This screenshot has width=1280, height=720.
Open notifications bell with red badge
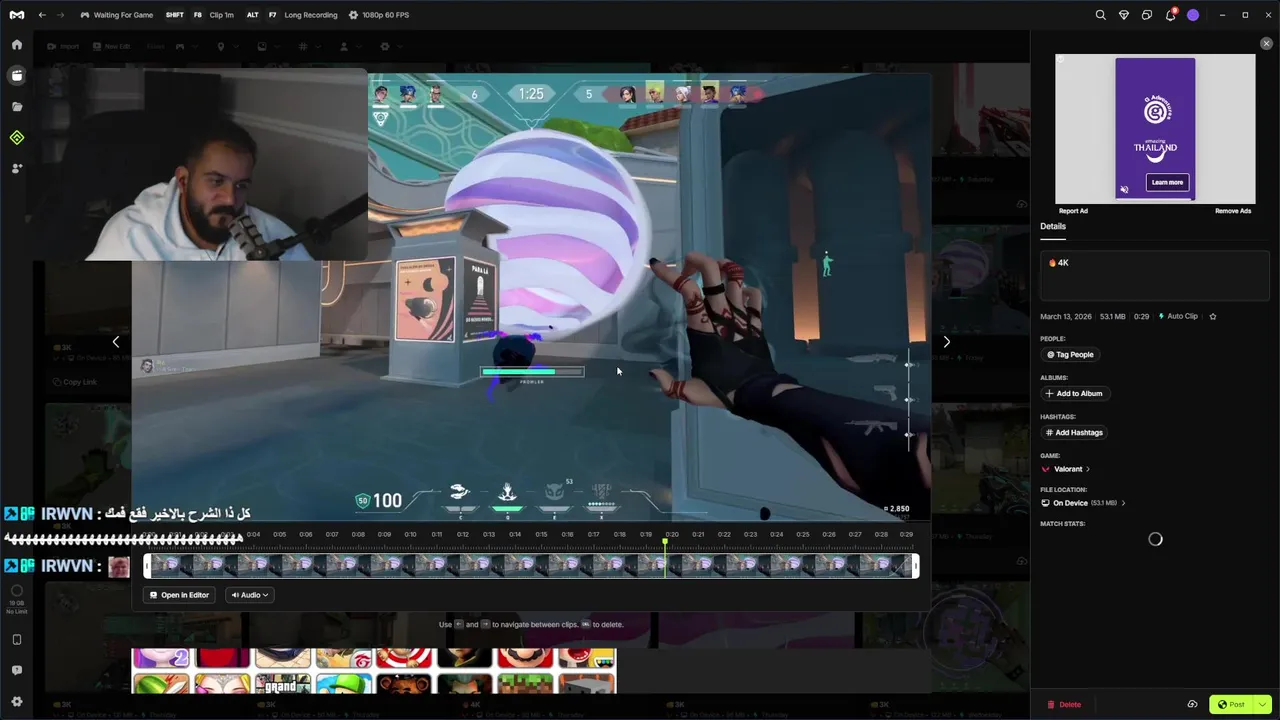click(x=1170, y=15)
